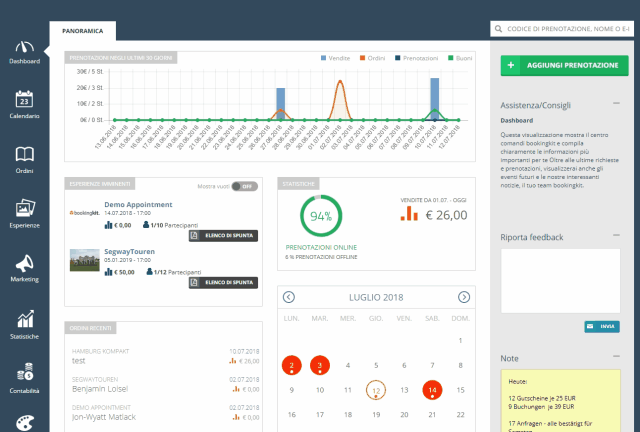Click 1/12 Partecipanti text
Viewport: 640px width, 432px height.
[178, 272]
